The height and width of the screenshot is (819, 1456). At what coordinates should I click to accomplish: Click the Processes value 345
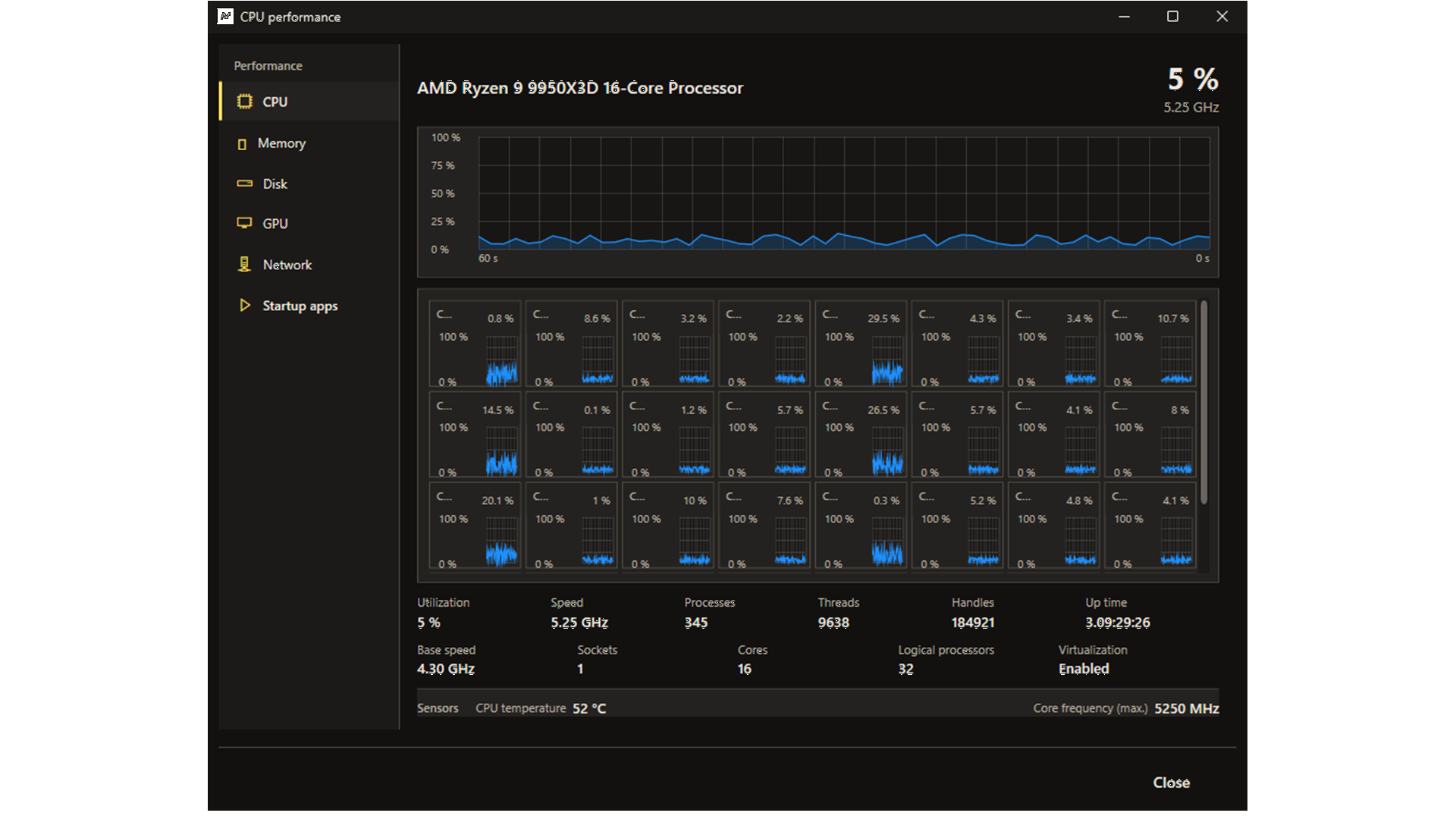tap(696, 623)
